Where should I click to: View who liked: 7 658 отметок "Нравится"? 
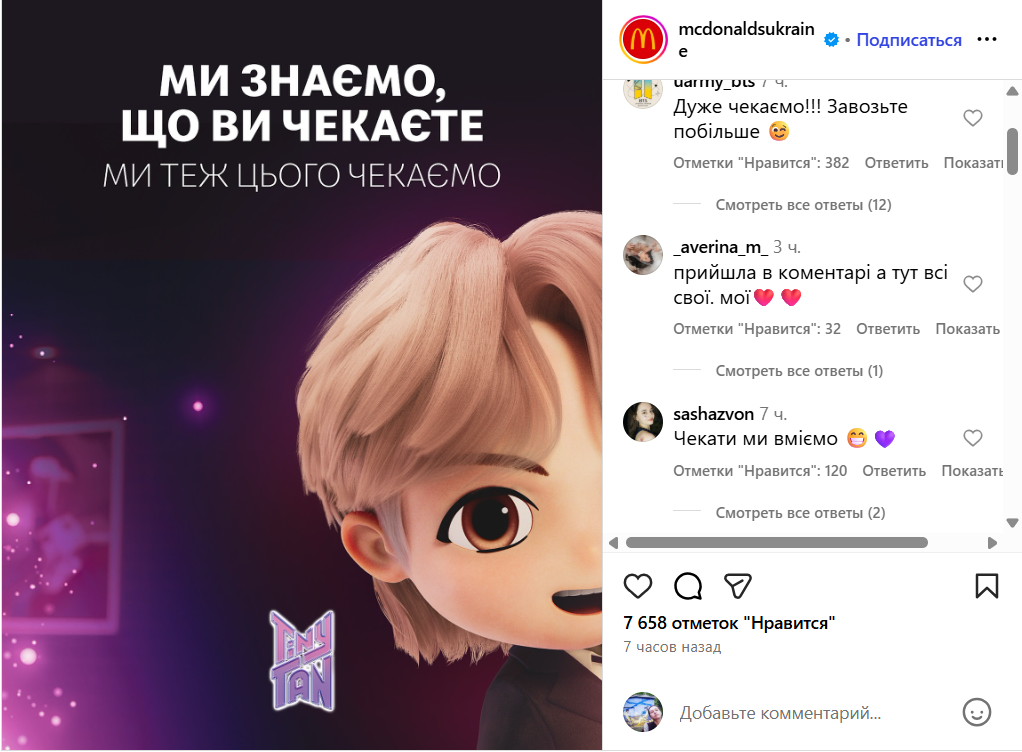(729, 623)
